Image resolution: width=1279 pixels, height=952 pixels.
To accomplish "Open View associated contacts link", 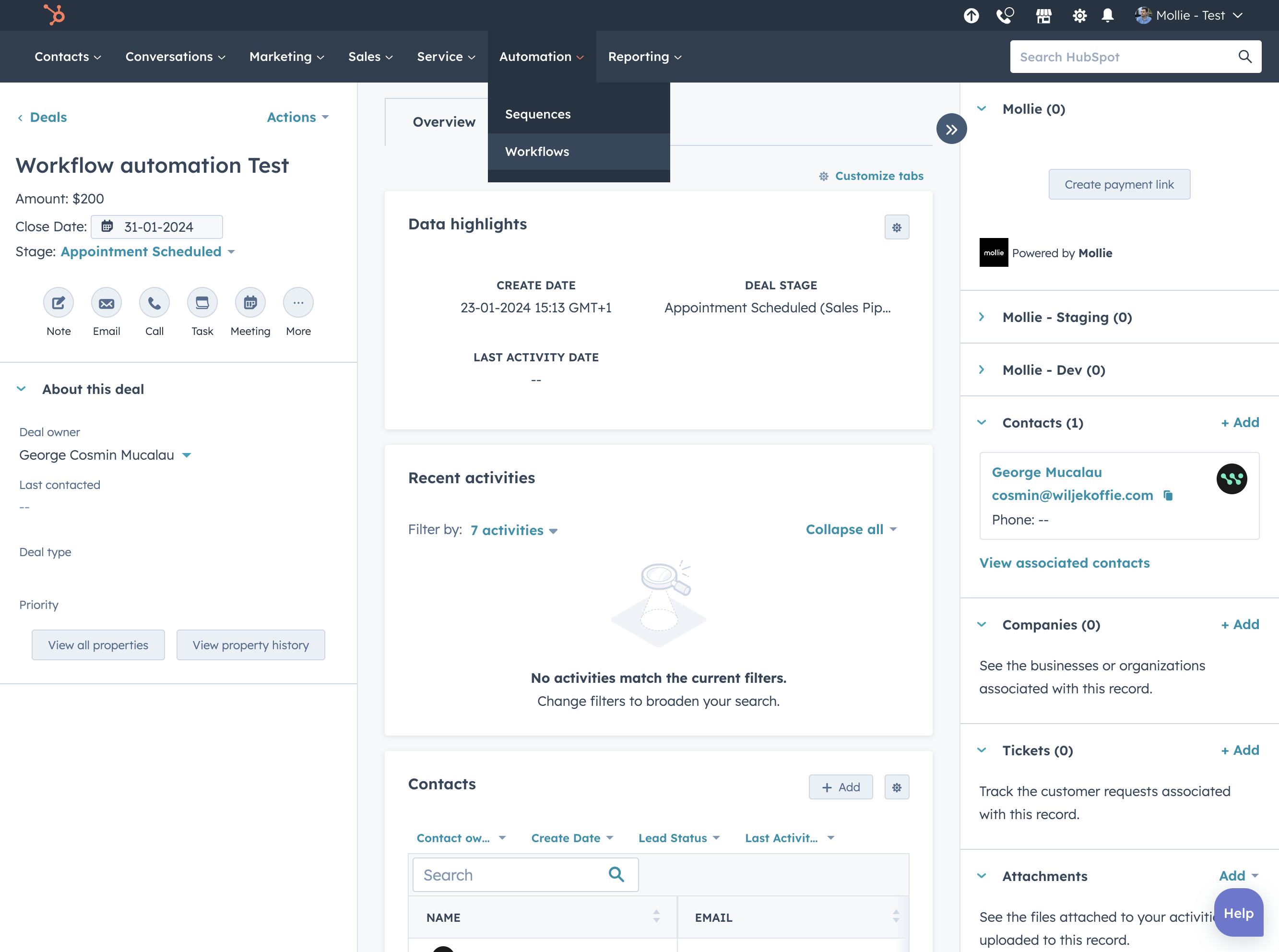I will coord(1064,562).
